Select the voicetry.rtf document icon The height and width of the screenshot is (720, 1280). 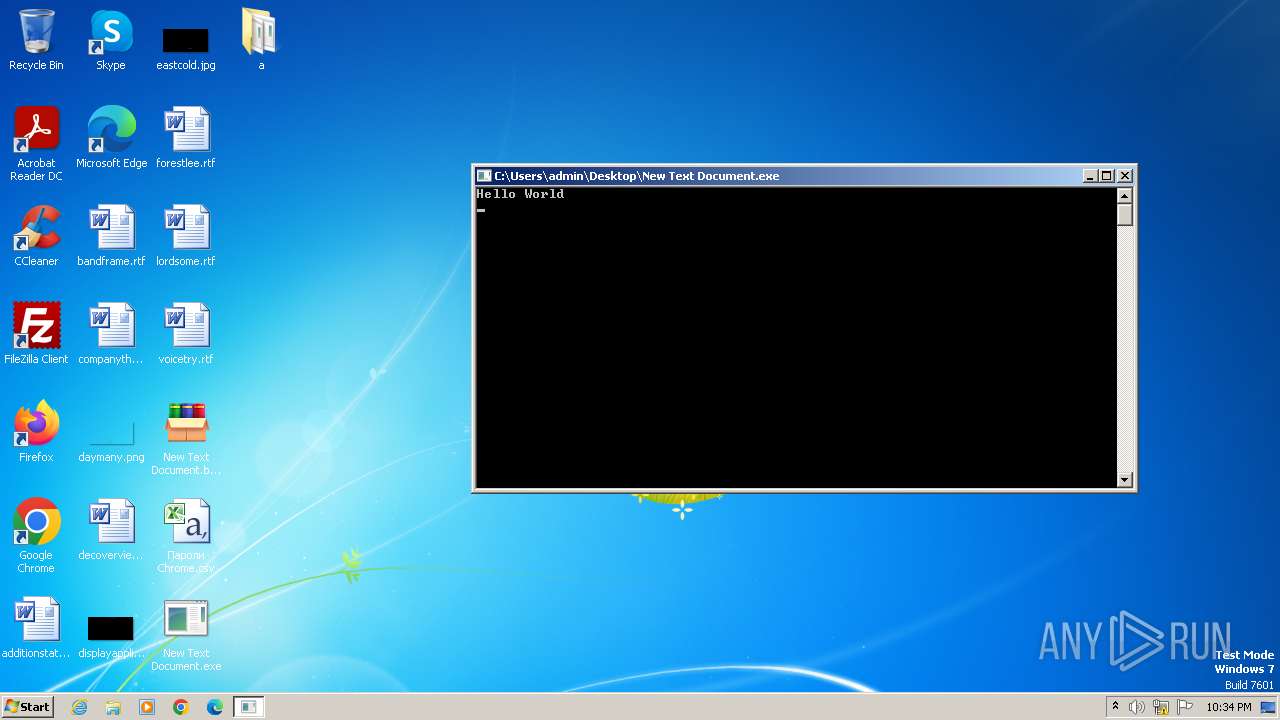[x=186, y=334]
